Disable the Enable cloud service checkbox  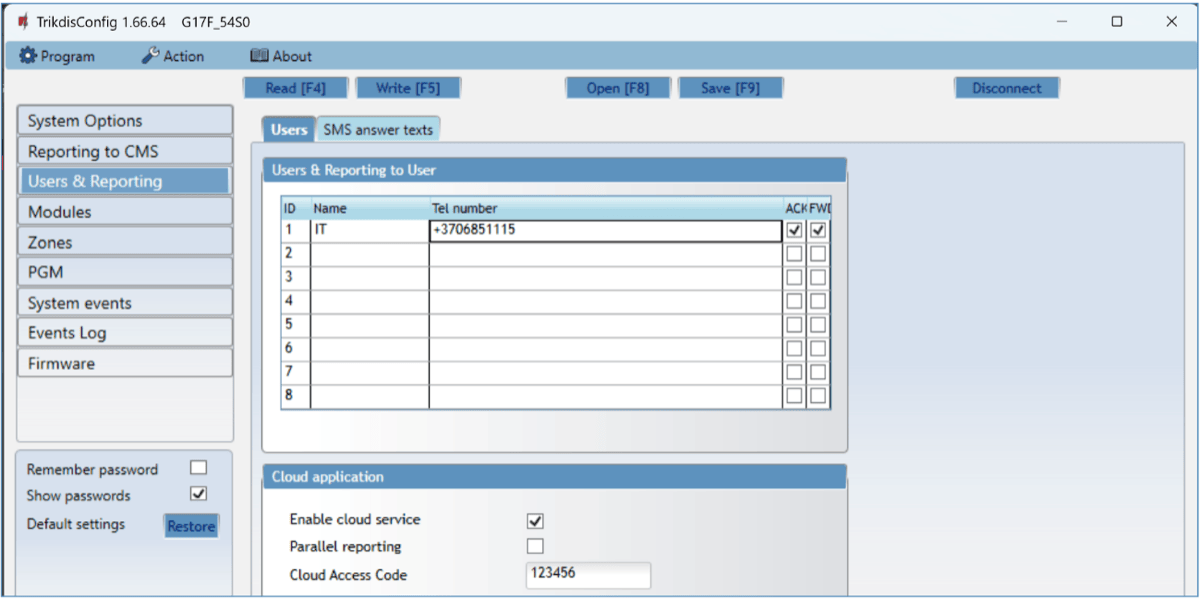point(535,521)
